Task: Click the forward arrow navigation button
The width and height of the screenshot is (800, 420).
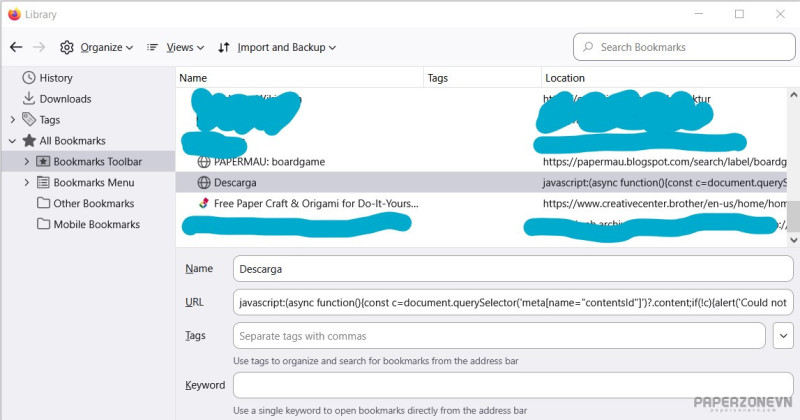Action: coord(39,47)
